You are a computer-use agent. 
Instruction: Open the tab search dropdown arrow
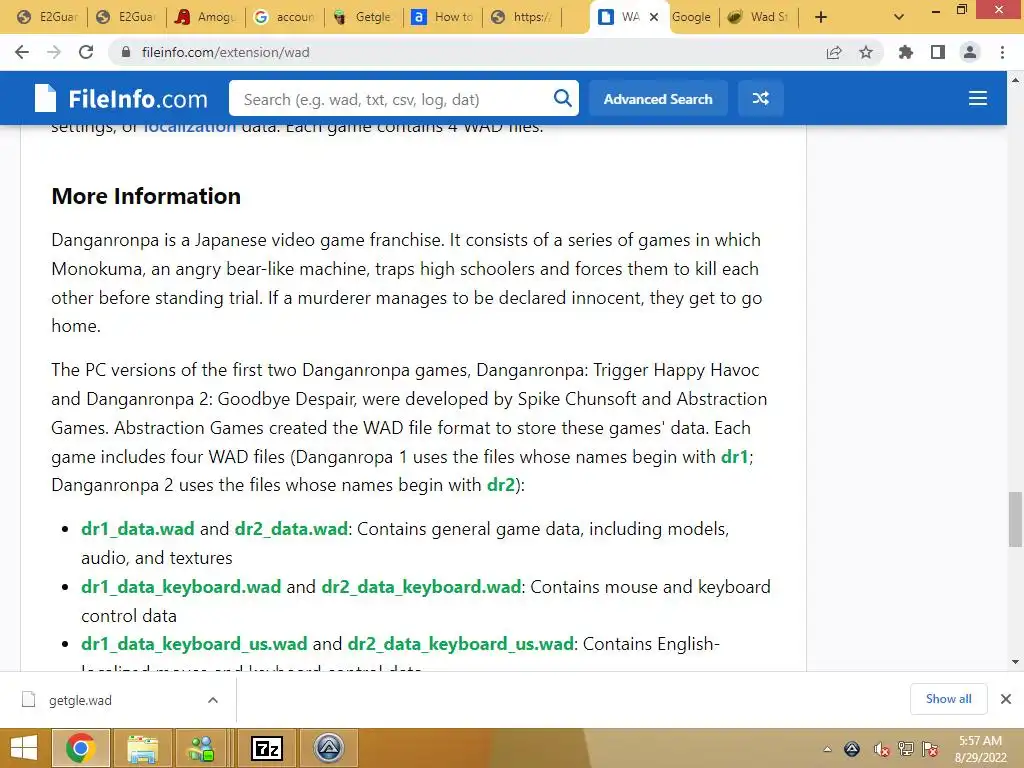pyautogui.click(x=899, y=17)
